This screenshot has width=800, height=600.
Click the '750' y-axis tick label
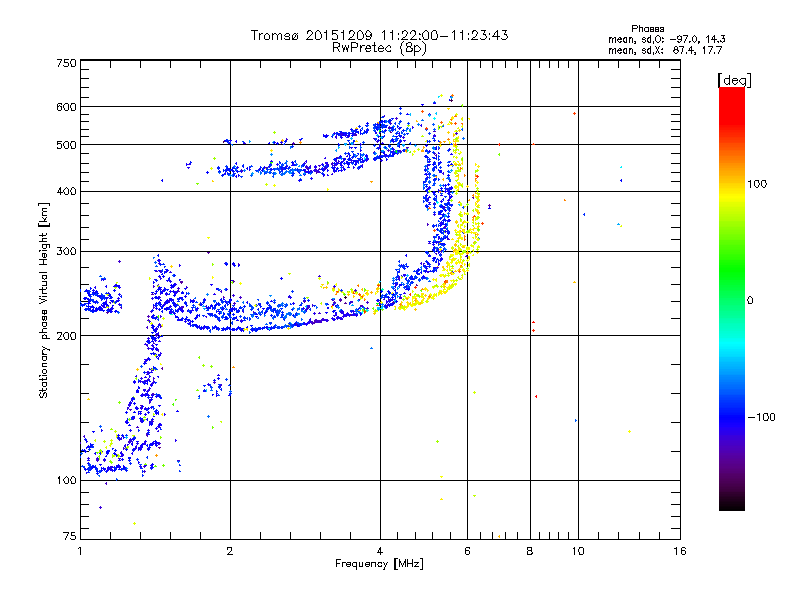click(66, 63)
